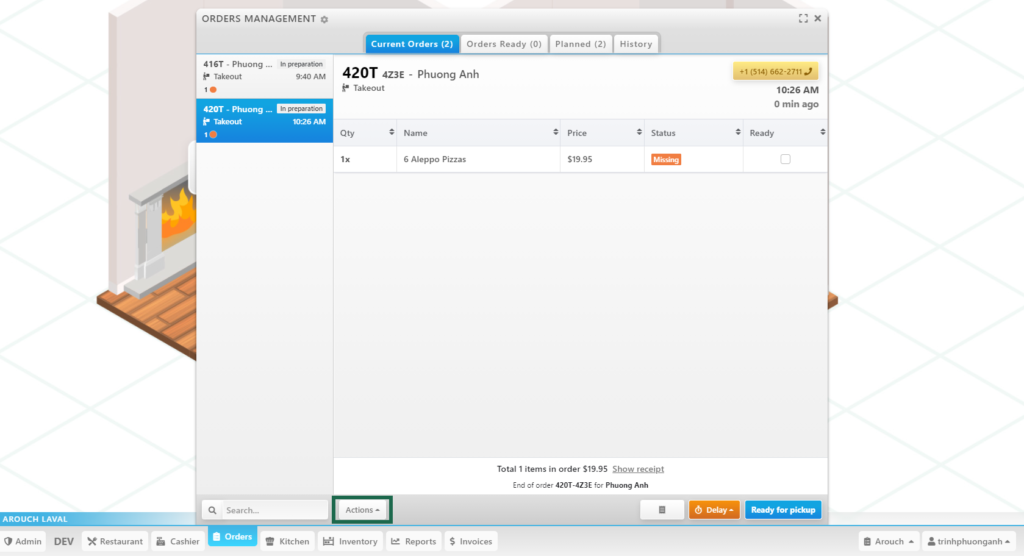This screenshot has width=1024, height=556.
Task: Click the order search field
Action: [271, 510]
